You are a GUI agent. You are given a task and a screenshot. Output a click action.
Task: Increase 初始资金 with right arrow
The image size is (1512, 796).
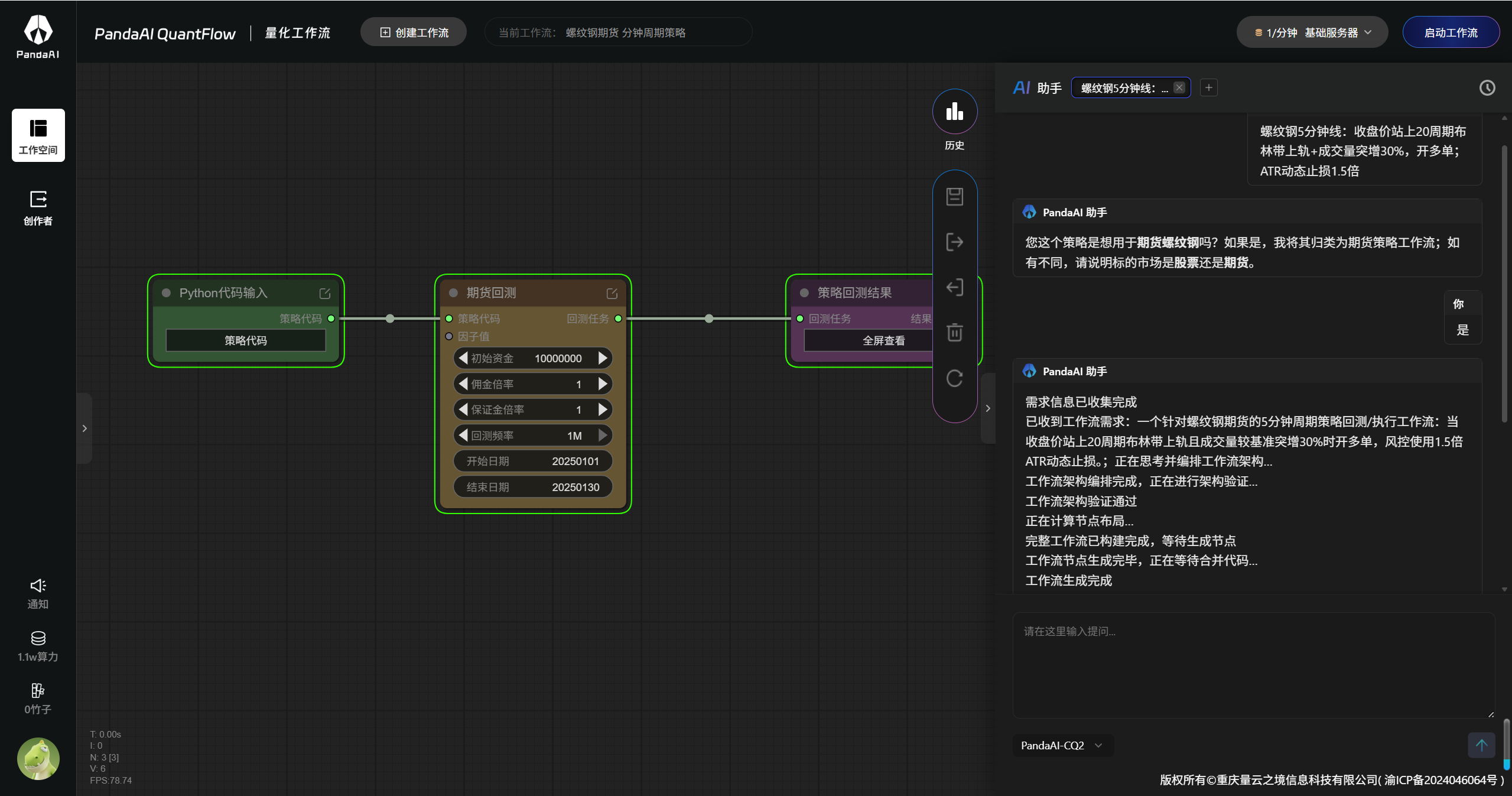(602, 358)
